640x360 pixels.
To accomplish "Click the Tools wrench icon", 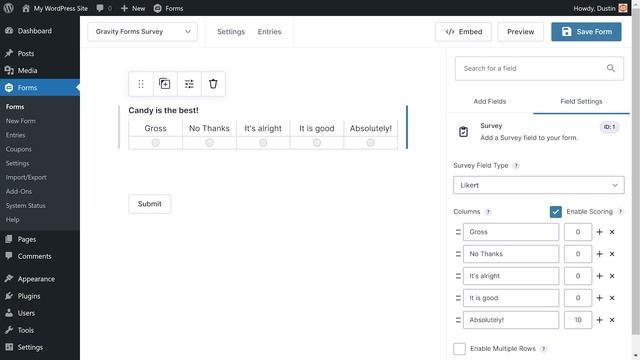I will (x=9, y=330).
